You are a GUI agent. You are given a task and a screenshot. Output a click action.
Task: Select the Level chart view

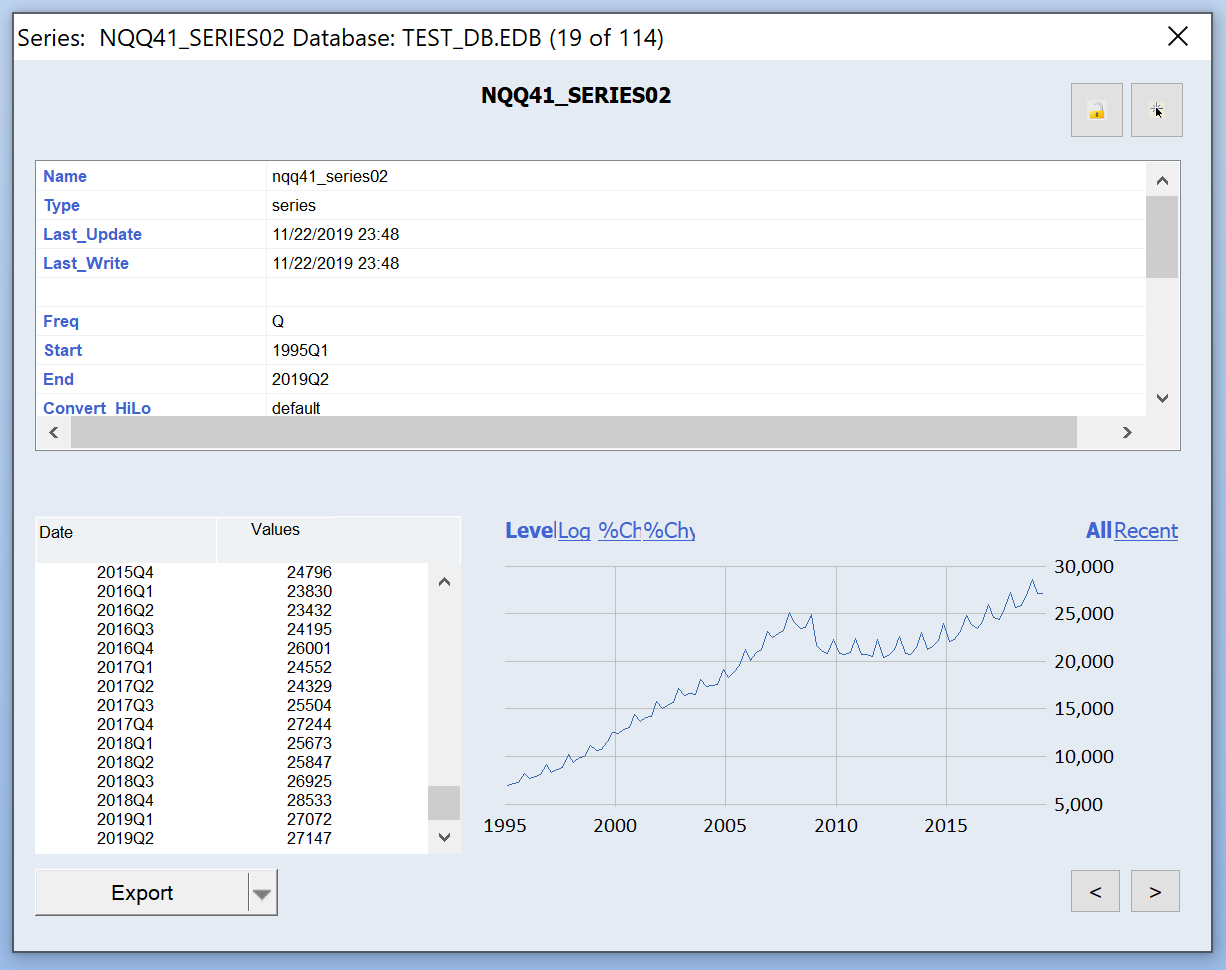[x=529, y=531]
